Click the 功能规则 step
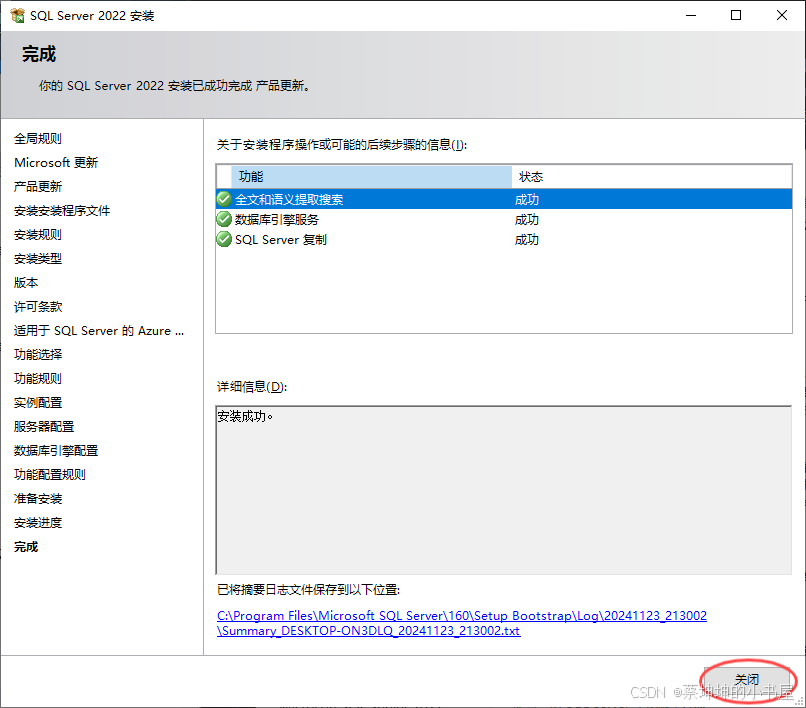 pos(38,378)
